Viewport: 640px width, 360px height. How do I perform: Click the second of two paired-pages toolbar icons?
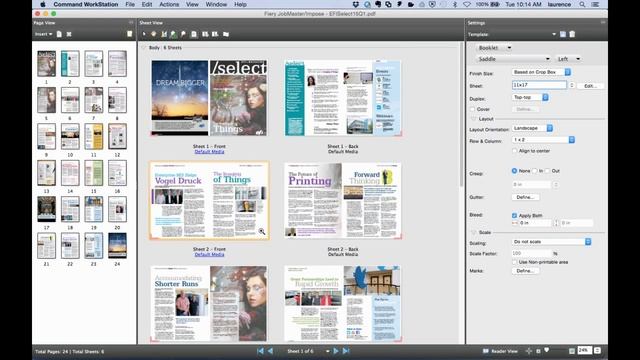(215, 34)
